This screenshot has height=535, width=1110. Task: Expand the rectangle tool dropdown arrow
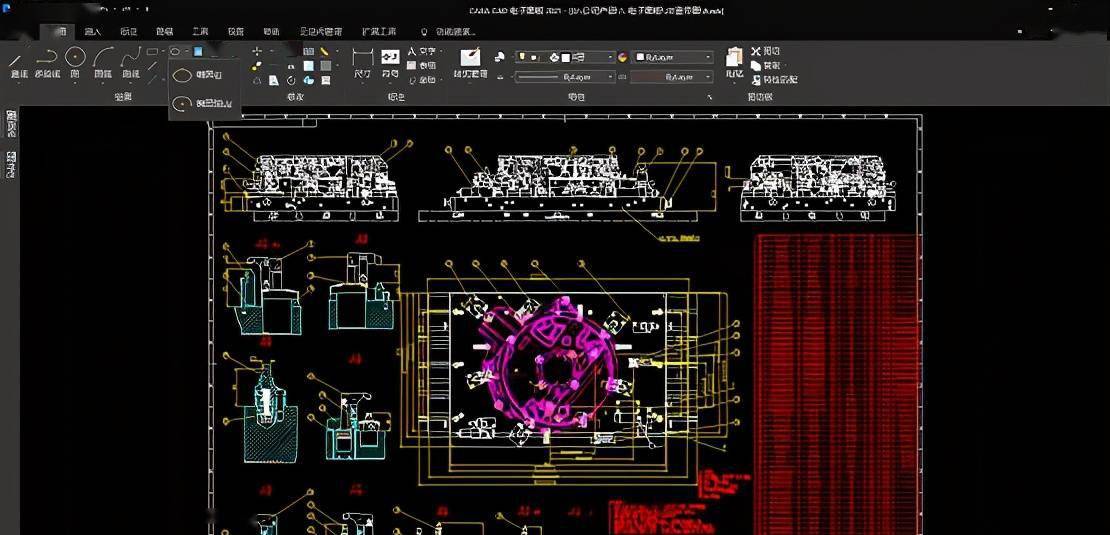[x=163, y=51]
